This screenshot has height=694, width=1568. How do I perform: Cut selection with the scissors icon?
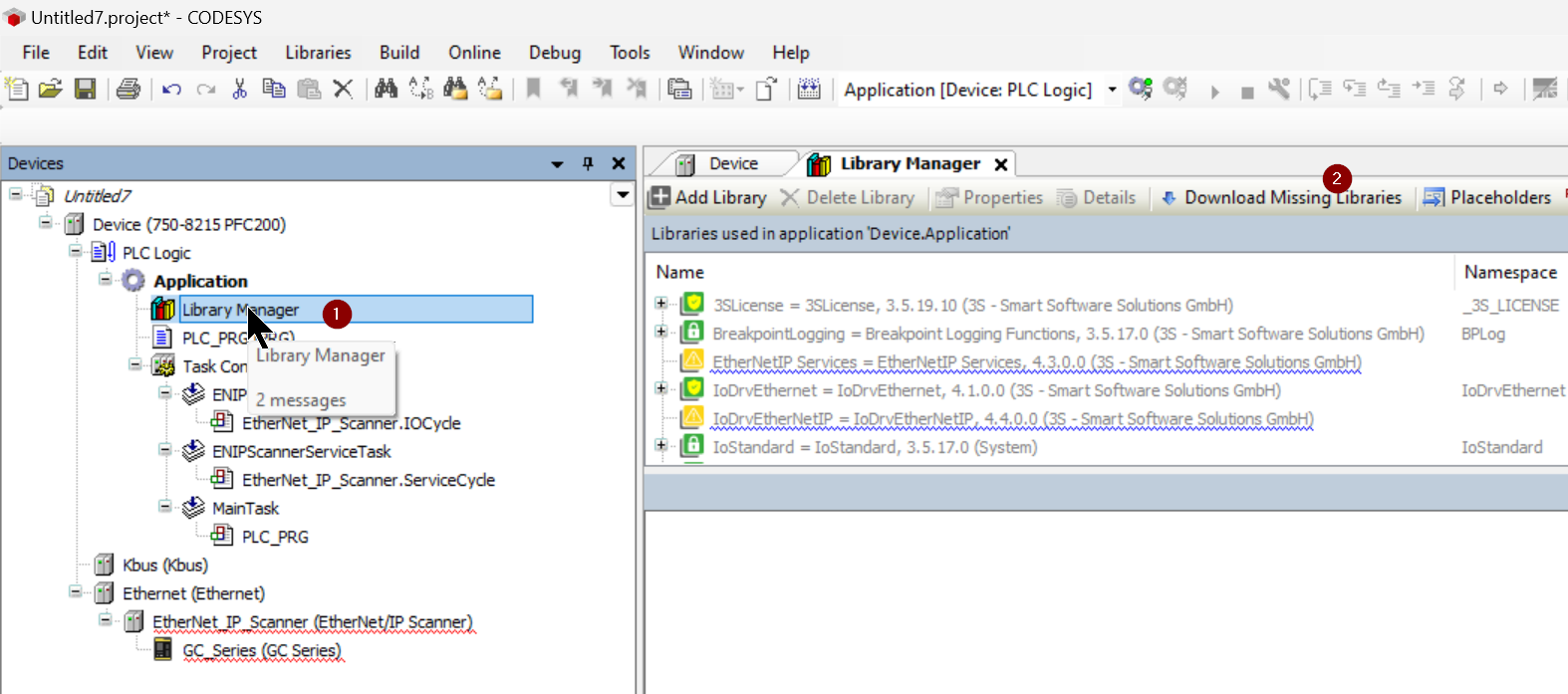tap(239, 89)
